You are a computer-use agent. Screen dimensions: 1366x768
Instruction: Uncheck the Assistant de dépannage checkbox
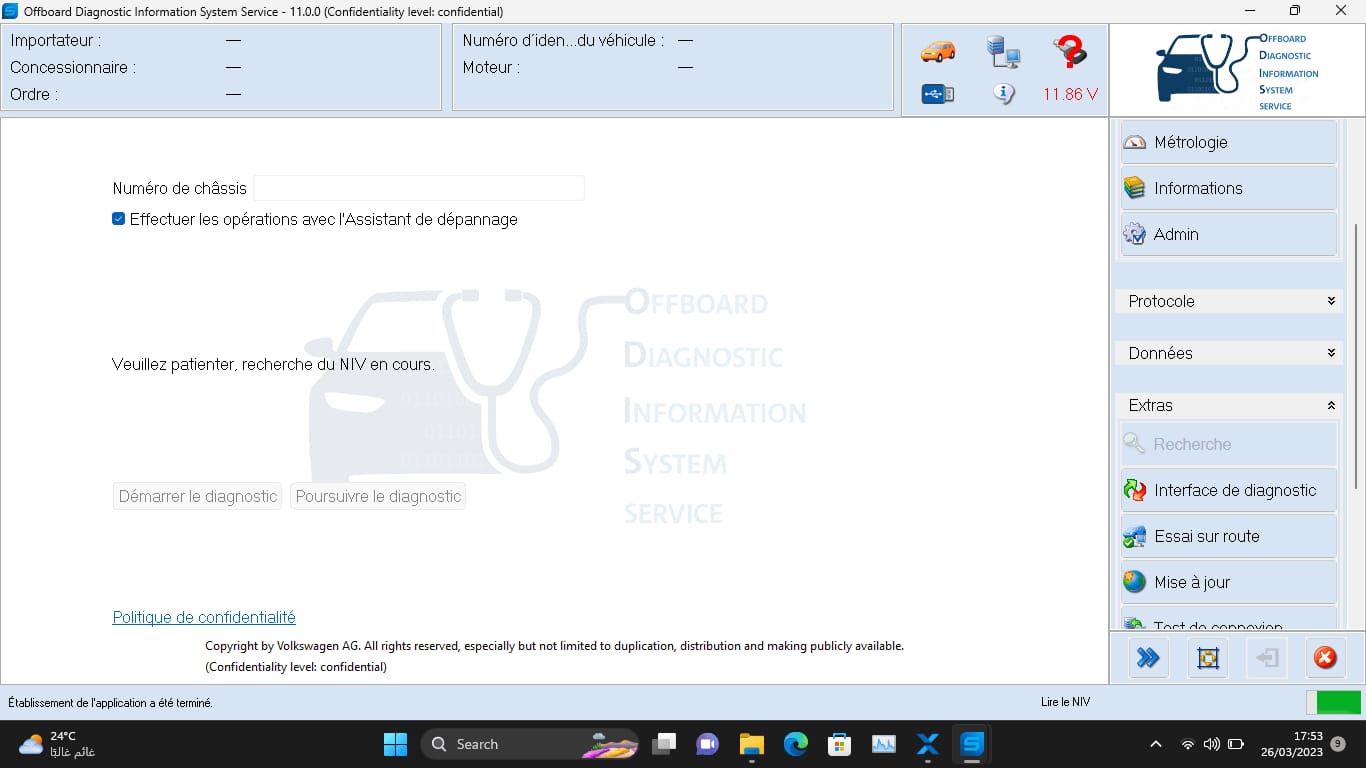(119, 219)
